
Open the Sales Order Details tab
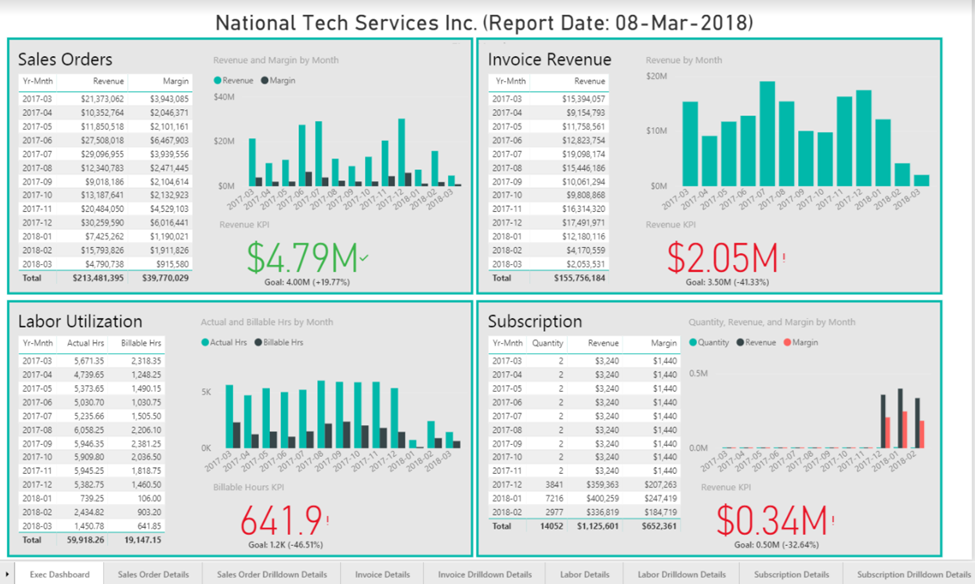(x=153, y=574)
